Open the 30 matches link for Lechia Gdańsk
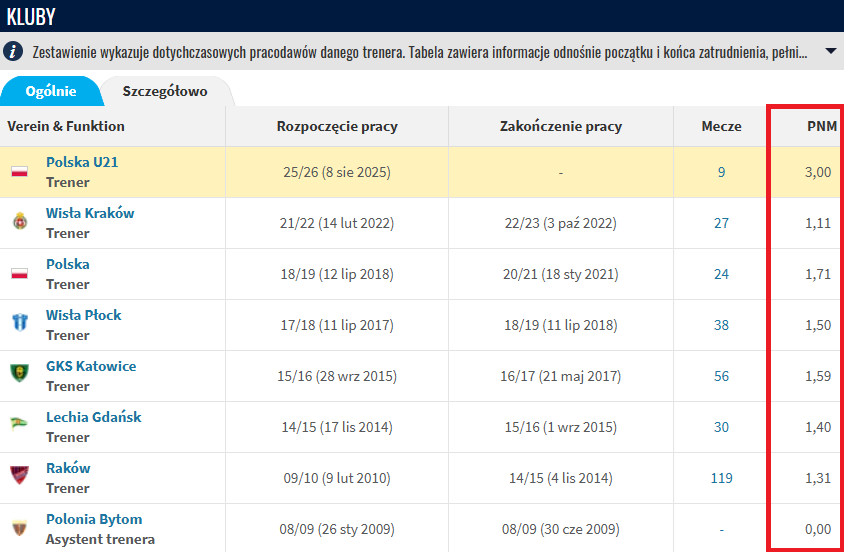Viewport: 844px width, 552px height. click(x=721, y=427)
